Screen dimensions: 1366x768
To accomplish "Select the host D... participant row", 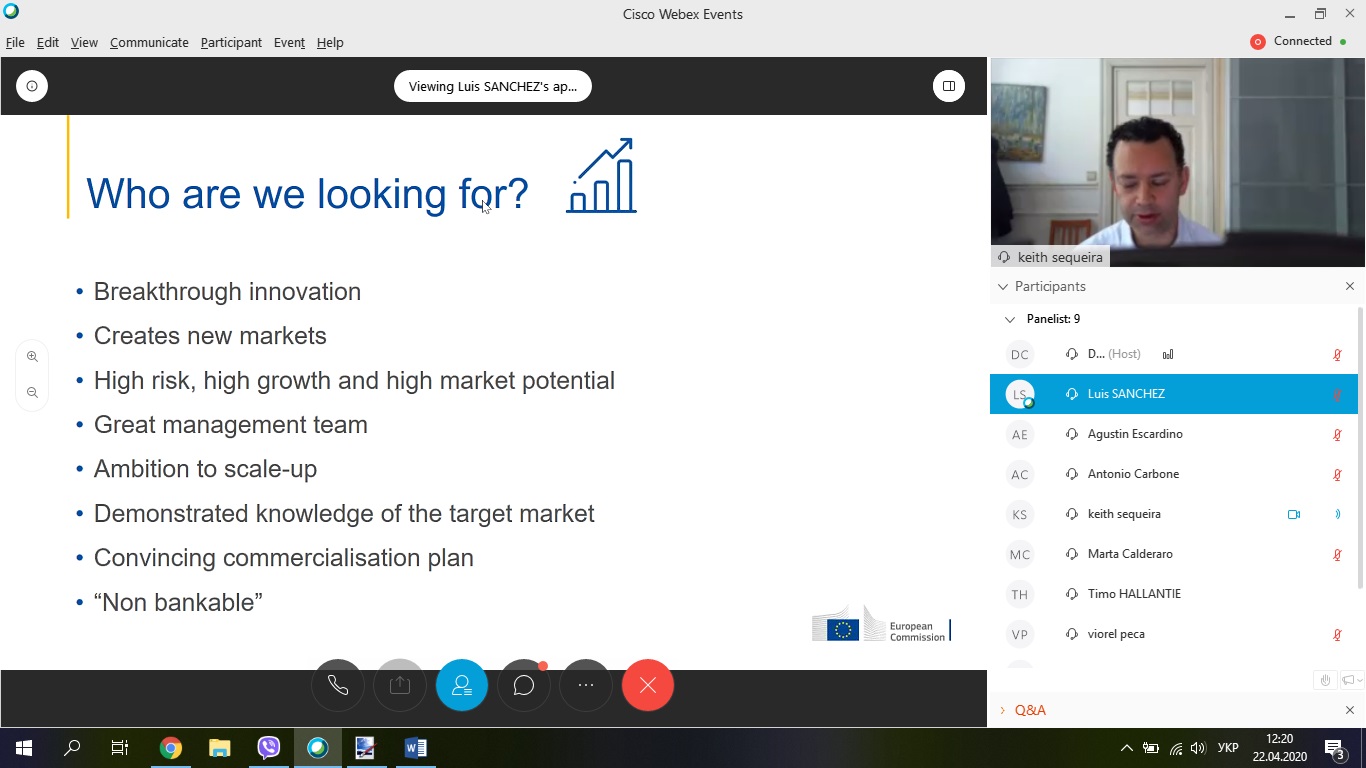I will 1174,354.
